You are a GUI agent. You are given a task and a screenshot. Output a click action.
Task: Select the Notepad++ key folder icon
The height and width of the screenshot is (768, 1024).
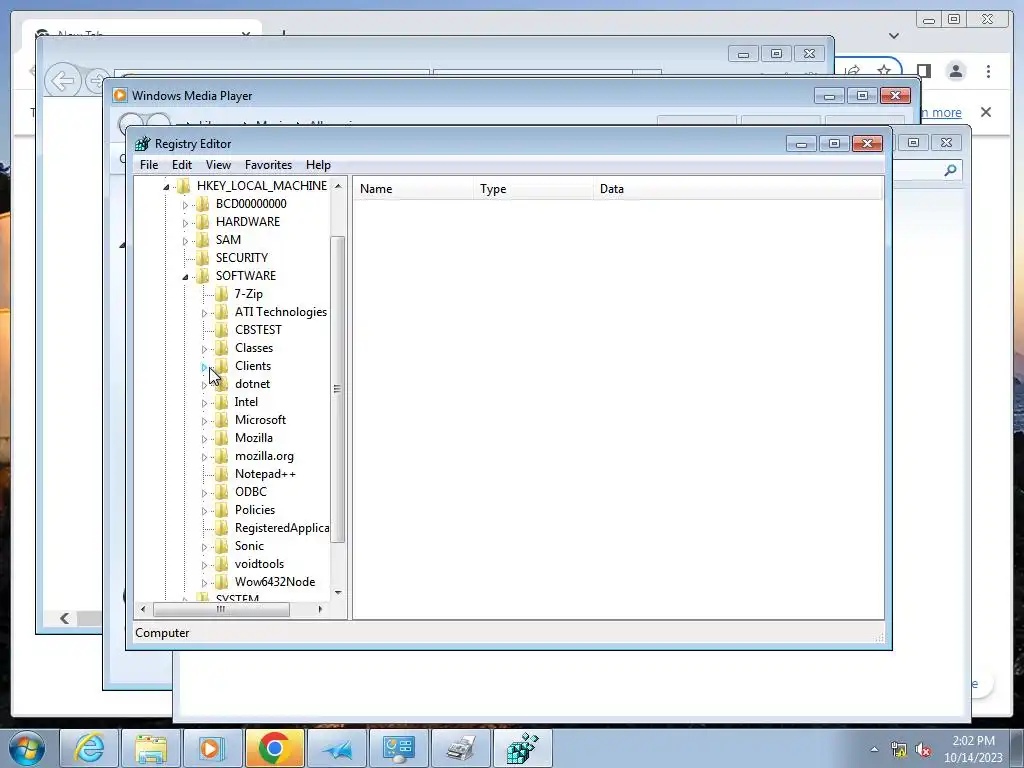pyautogui.click(x=222, y=474)
